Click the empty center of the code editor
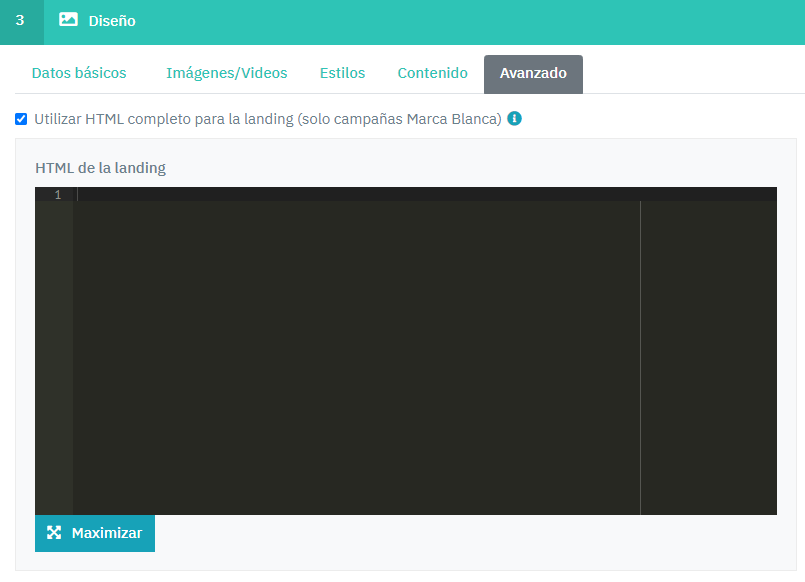 pyautogui.click(x=356, y=355)
